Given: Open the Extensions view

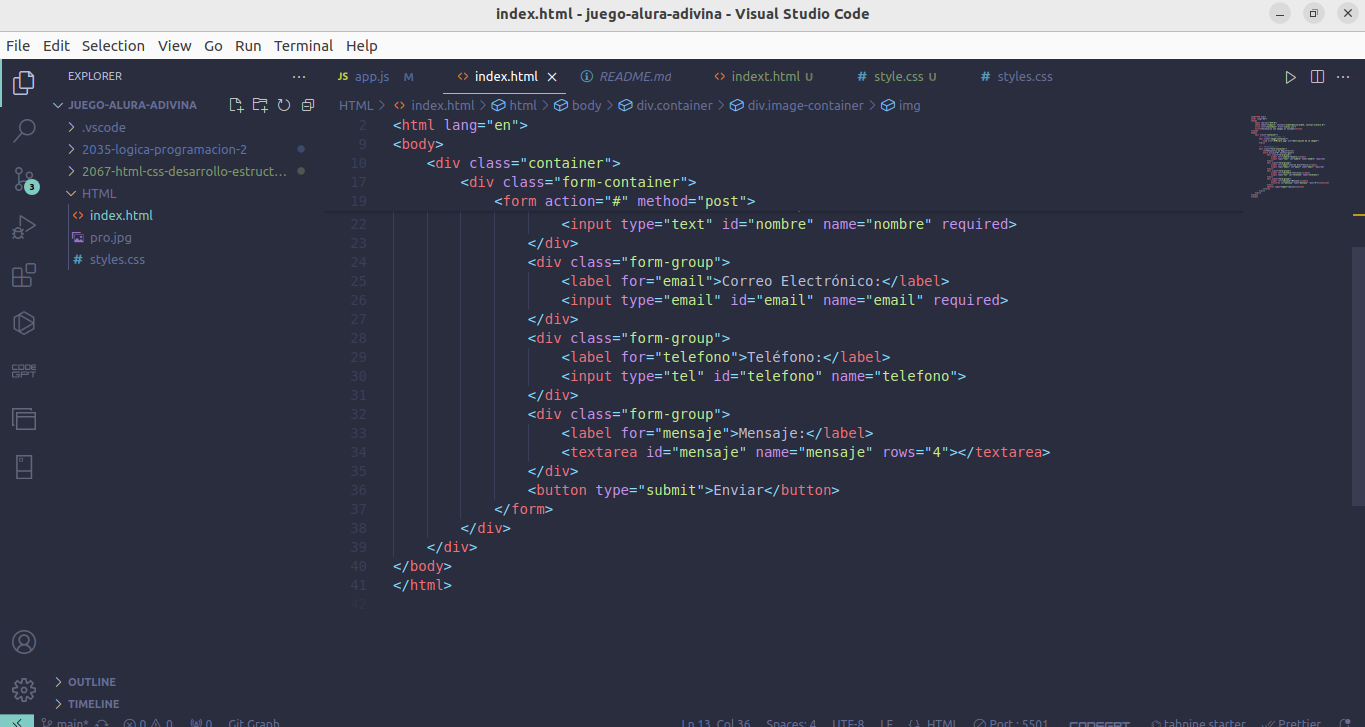Looking at the screenshot, I should pyautogui.click(x=24, y=275).
